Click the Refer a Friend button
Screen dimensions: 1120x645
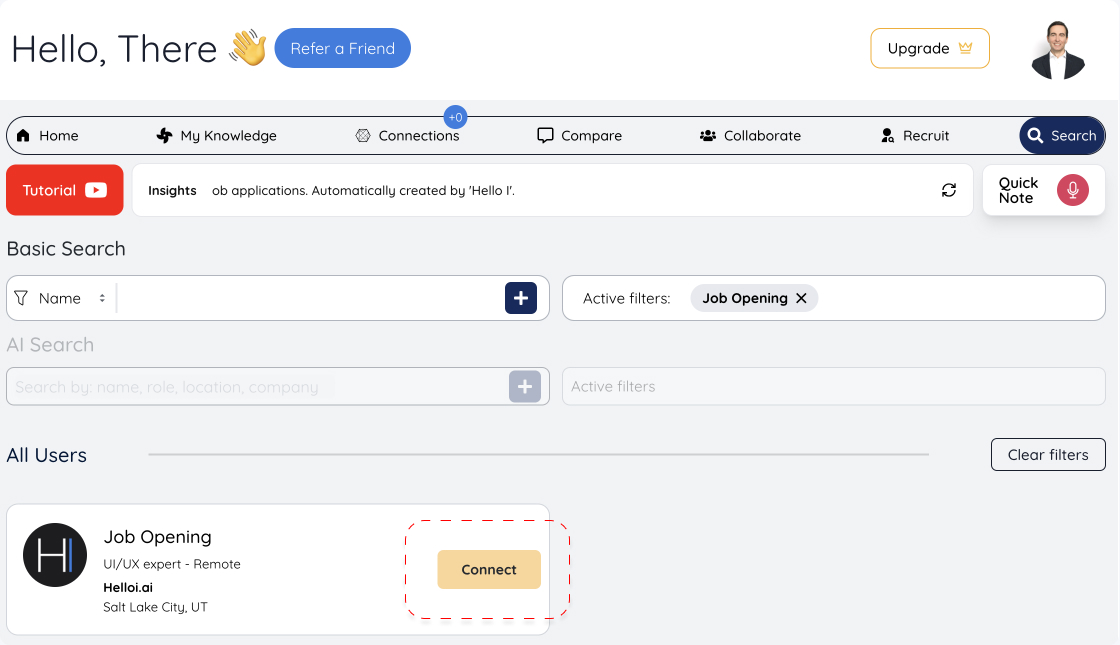pyautogui.click(x=342, y=47)
